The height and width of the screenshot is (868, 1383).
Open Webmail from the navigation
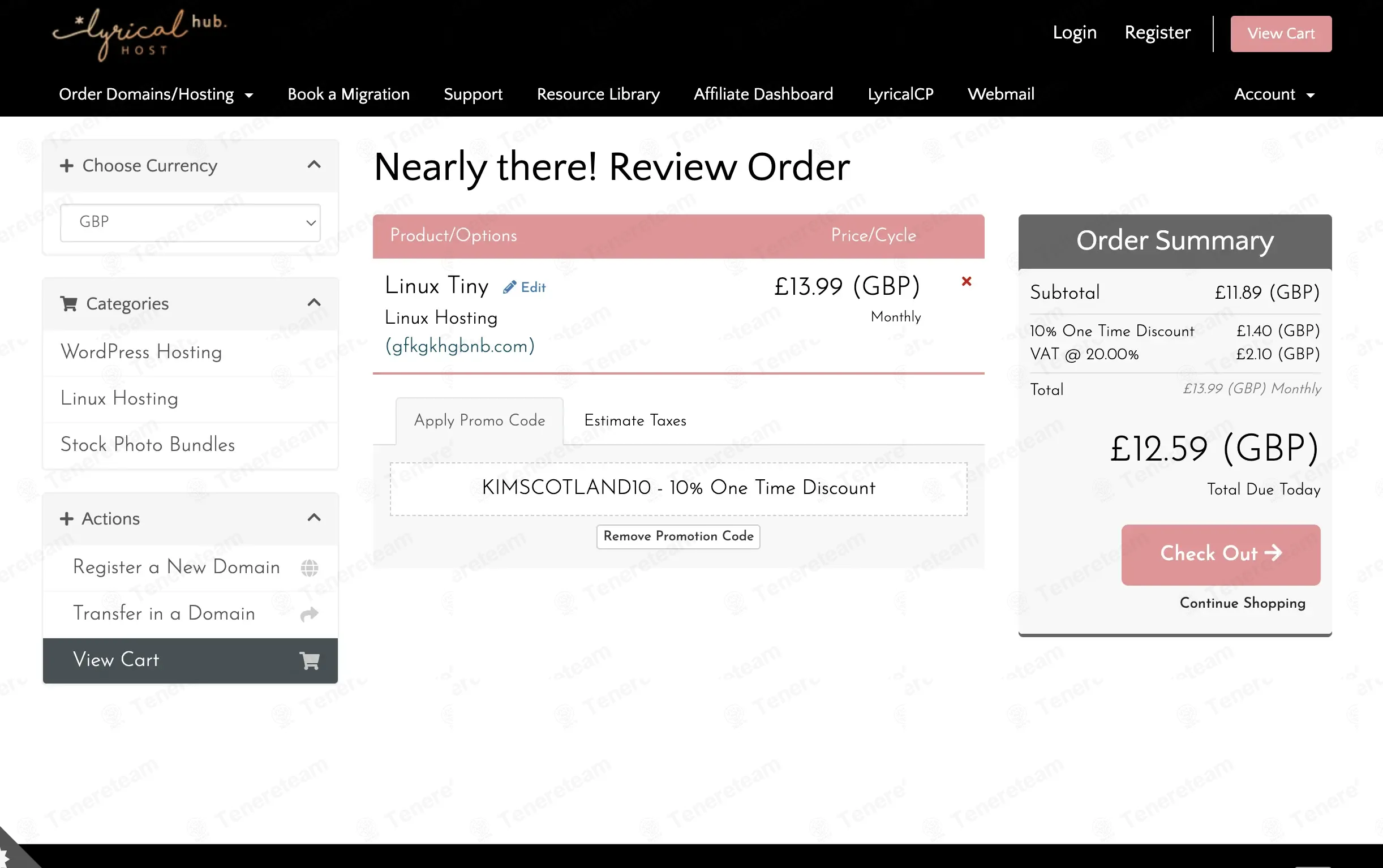coord(1000,94)
